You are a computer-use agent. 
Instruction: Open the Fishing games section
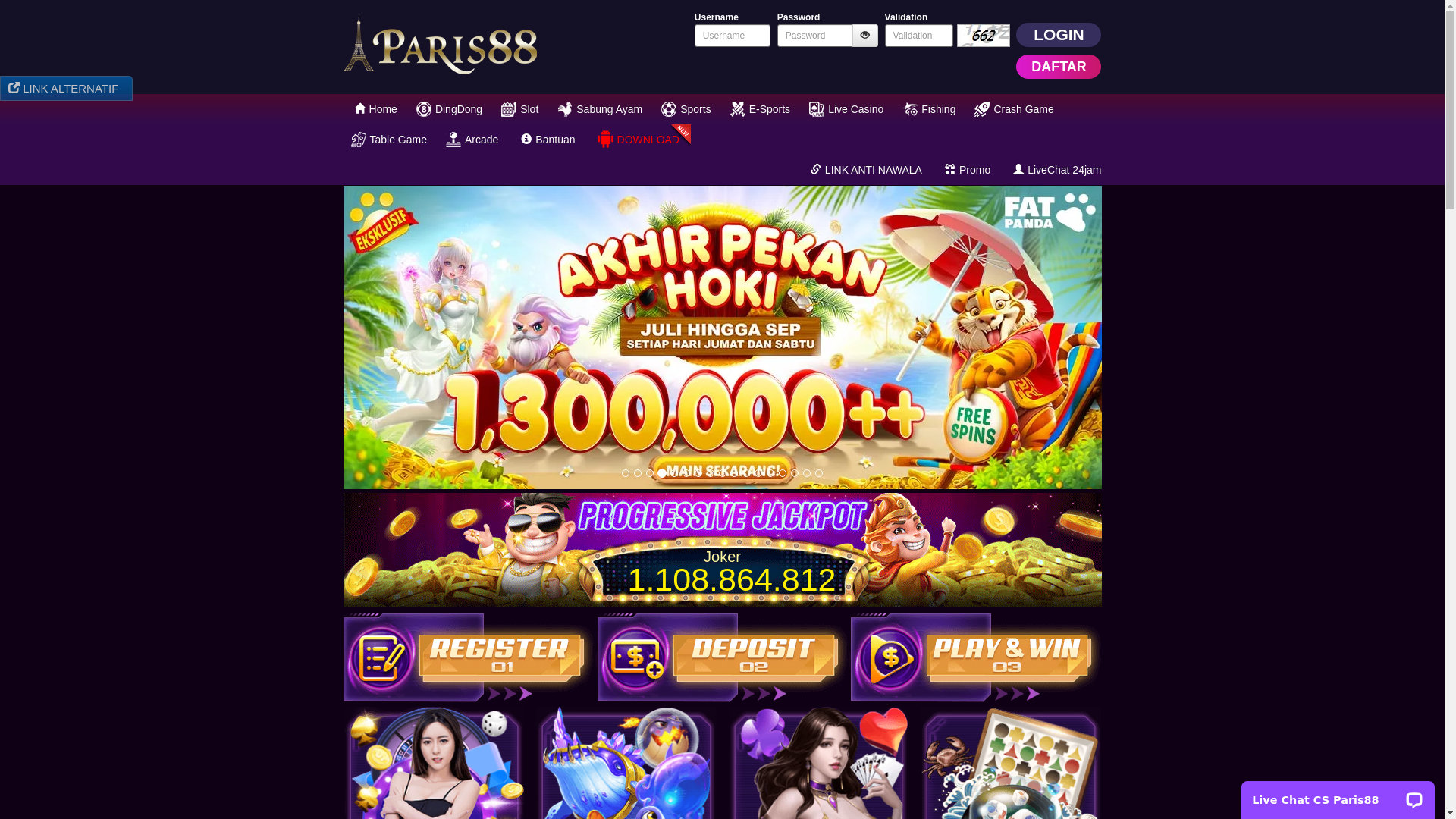[929, 109]
